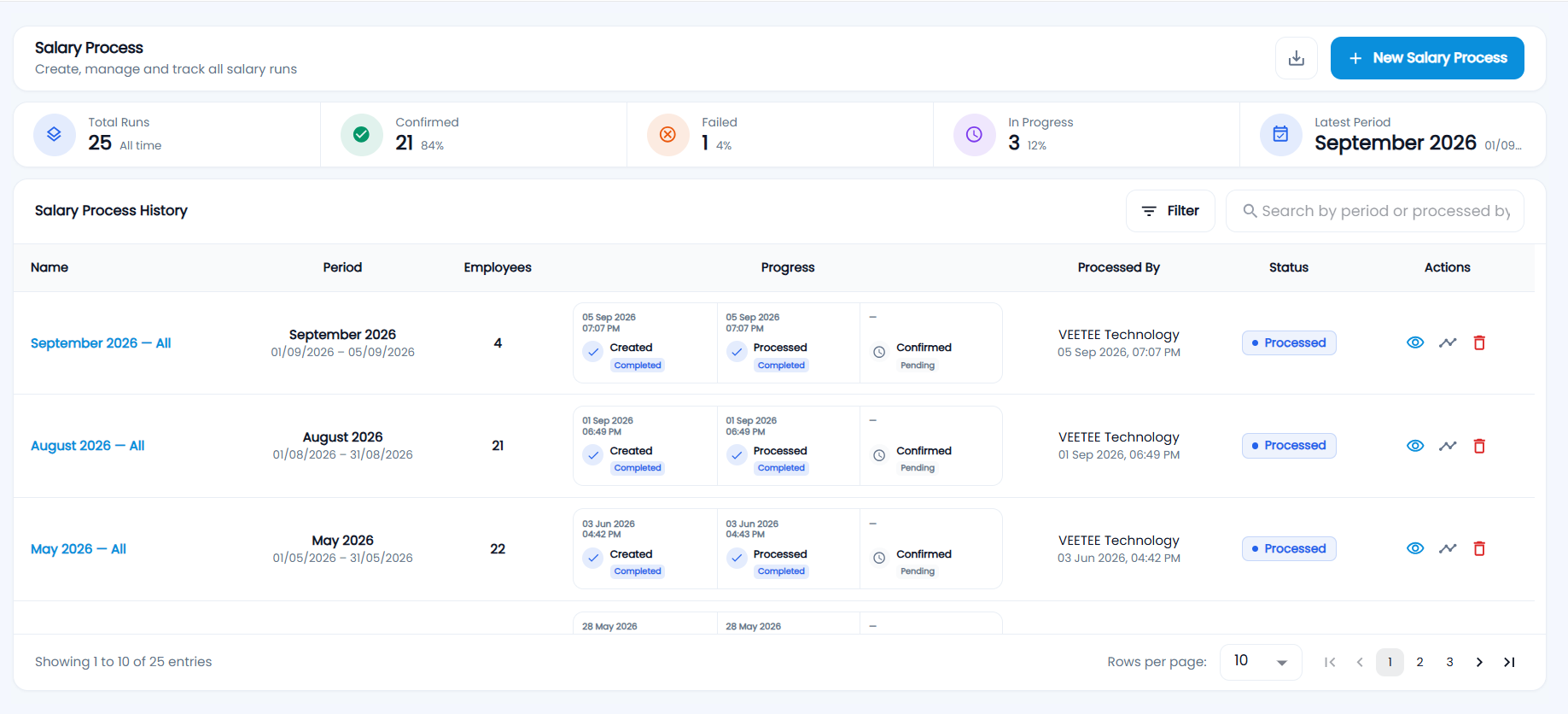Screen dimensions: 1568x714
Task: Open the Filter options
Action: [x=1170, y=211]
